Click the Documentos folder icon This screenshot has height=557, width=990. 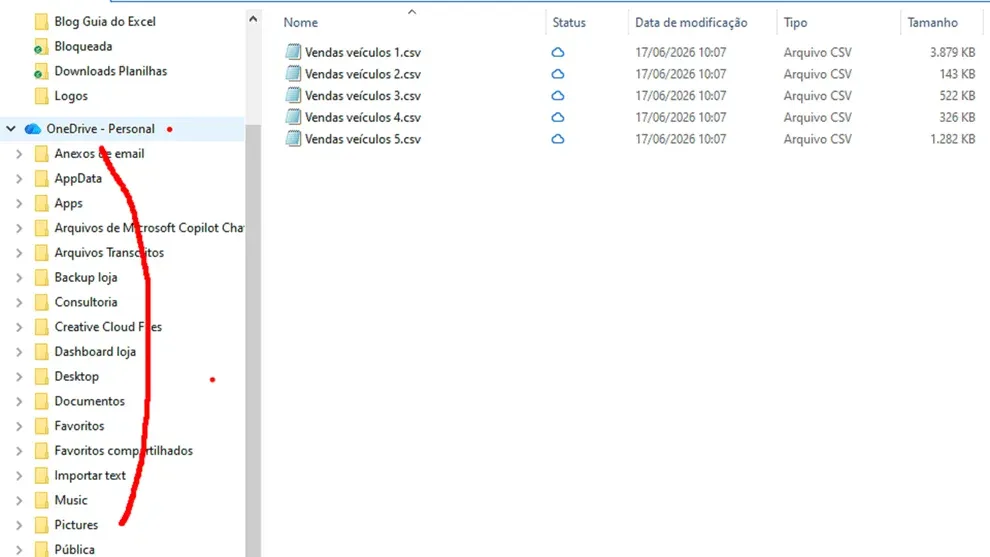(42, 402)
